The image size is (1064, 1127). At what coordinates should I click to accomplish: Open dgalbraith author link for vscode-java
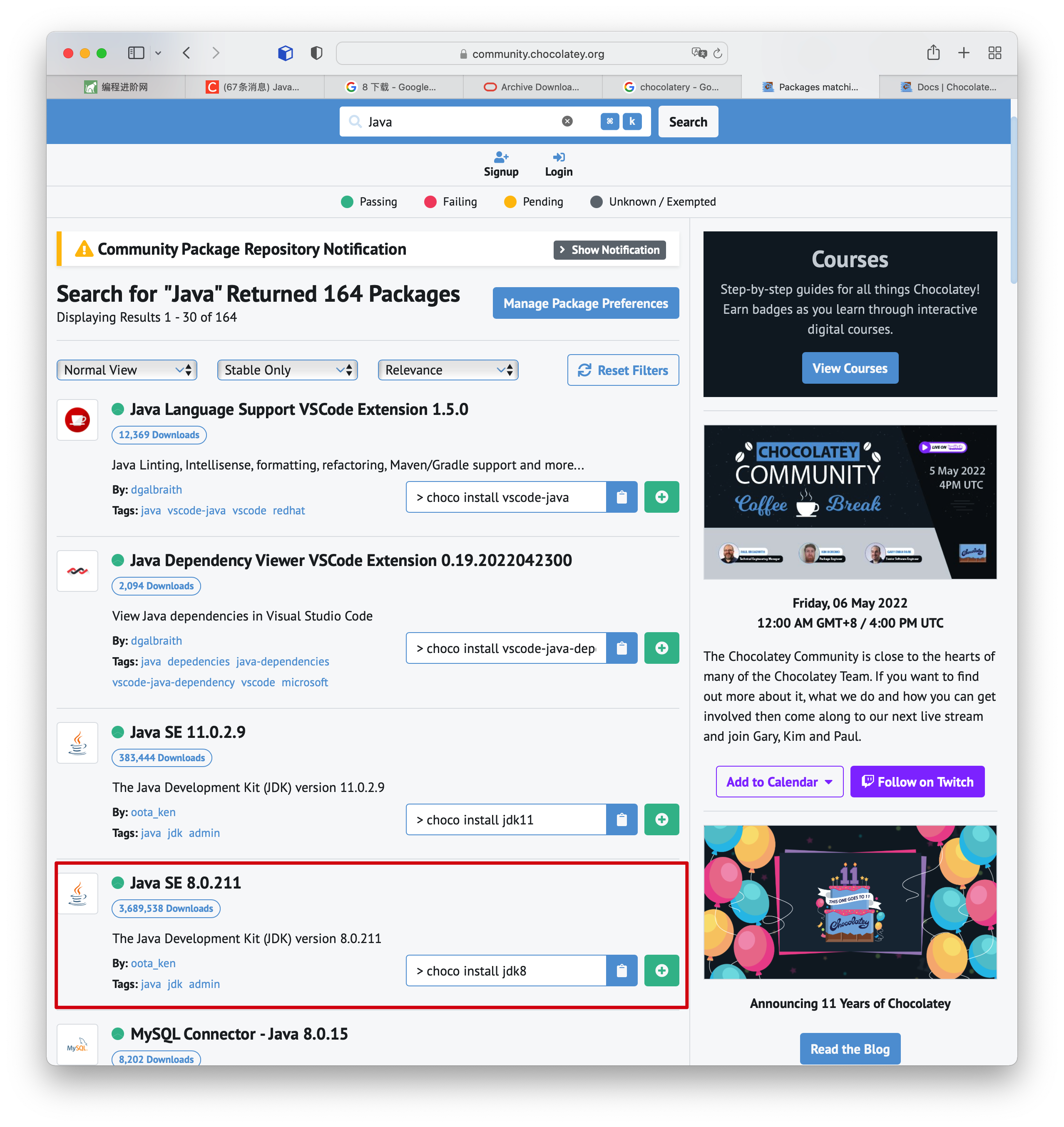click(x=157, y=489)
